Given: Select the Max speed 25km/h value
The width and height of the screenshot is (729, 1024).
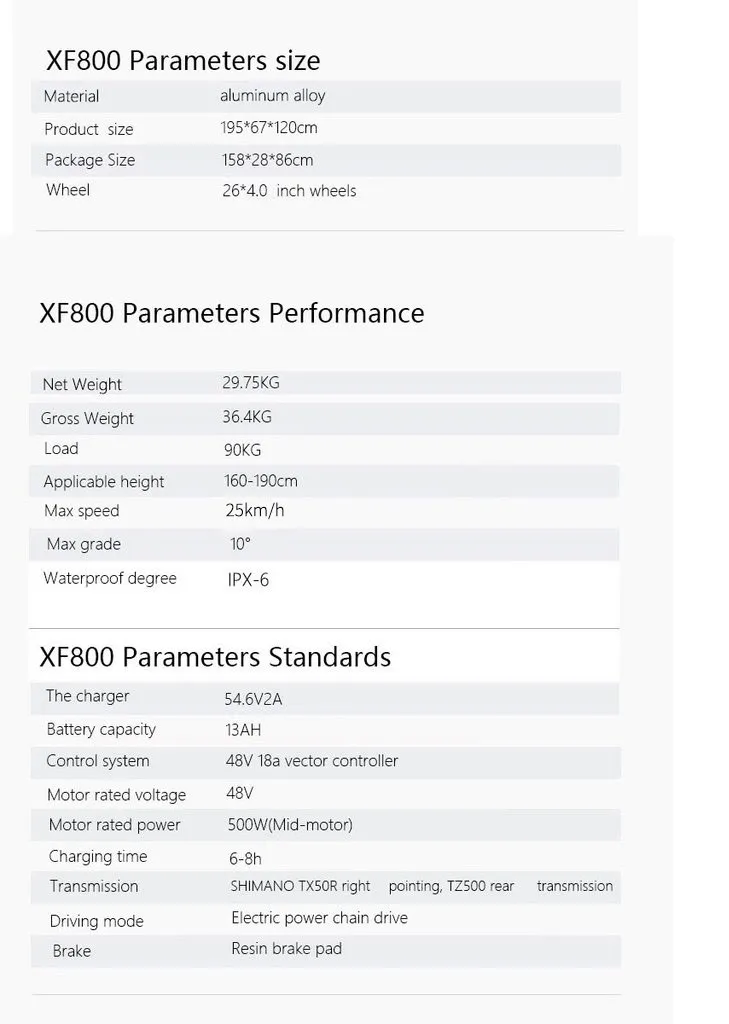Looking at the screenshot, I should tap(255, 510).
